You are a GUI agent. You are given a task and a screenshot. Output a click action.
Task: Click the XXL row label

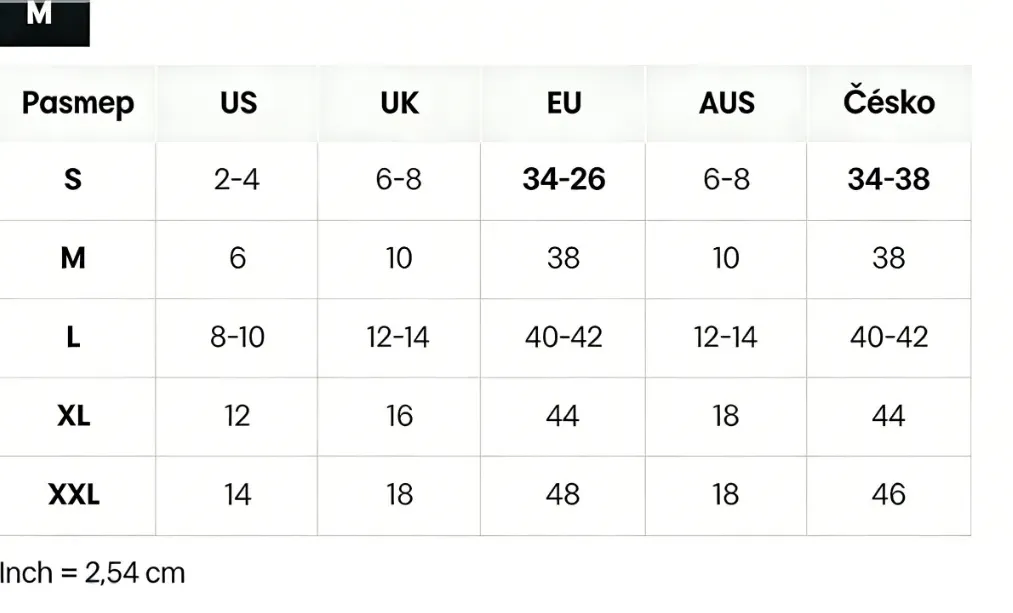(73, 494)
